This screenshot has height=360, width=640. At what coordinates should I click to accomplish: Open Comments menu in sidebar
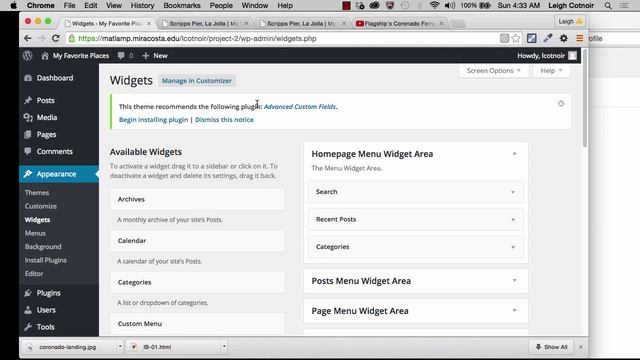pos(54,151)
